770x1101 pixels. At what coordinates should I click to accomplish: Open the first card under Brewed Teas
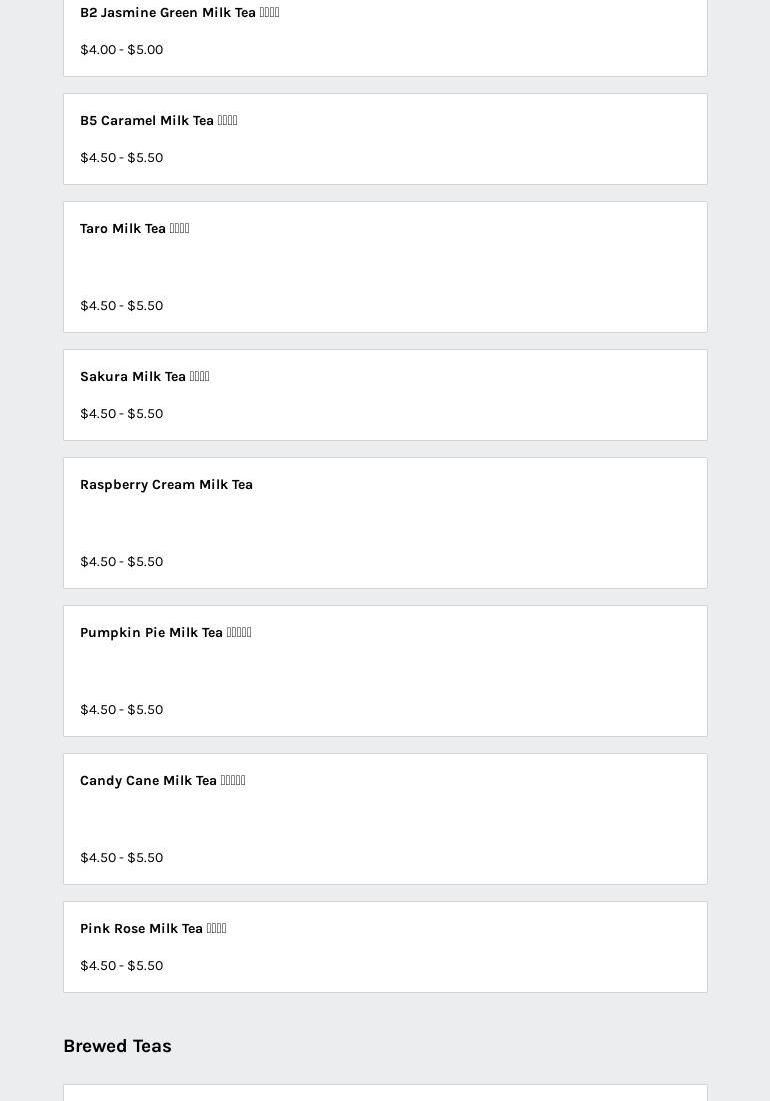coord(385,1093)
